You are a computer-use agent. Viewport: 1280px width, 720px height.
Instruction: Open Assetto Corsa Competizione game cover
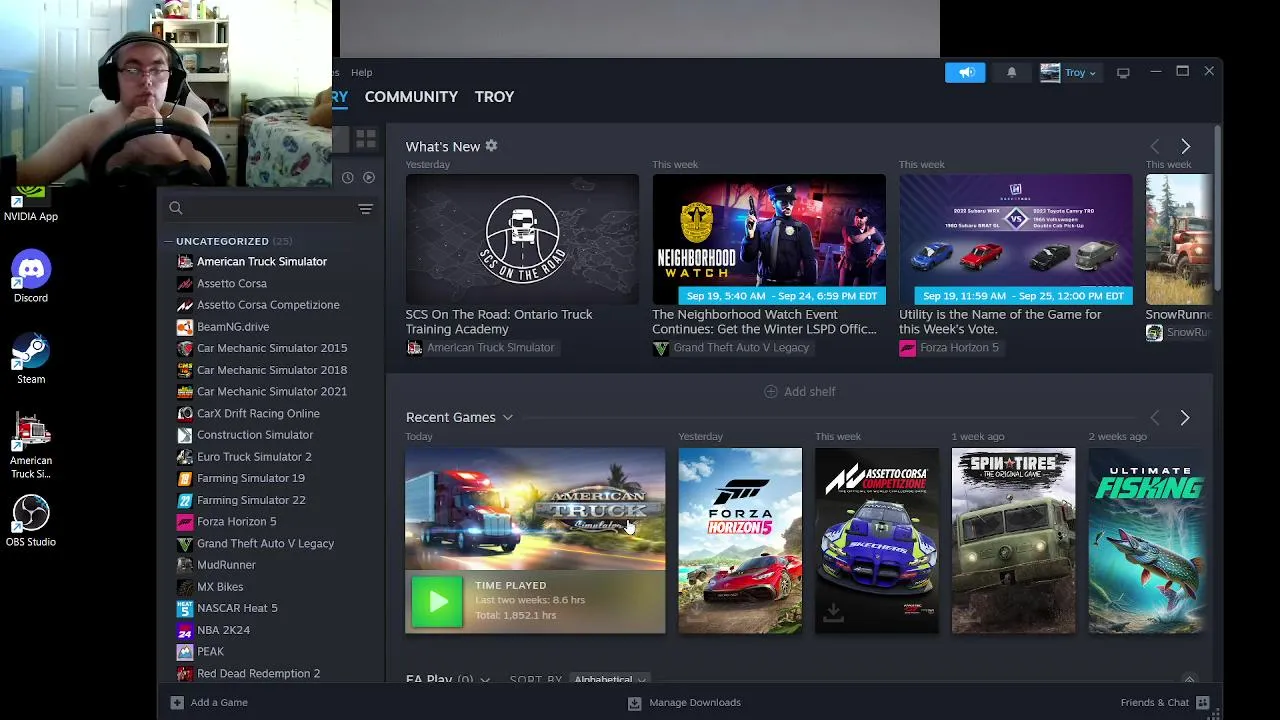click(x=877, y=540)
